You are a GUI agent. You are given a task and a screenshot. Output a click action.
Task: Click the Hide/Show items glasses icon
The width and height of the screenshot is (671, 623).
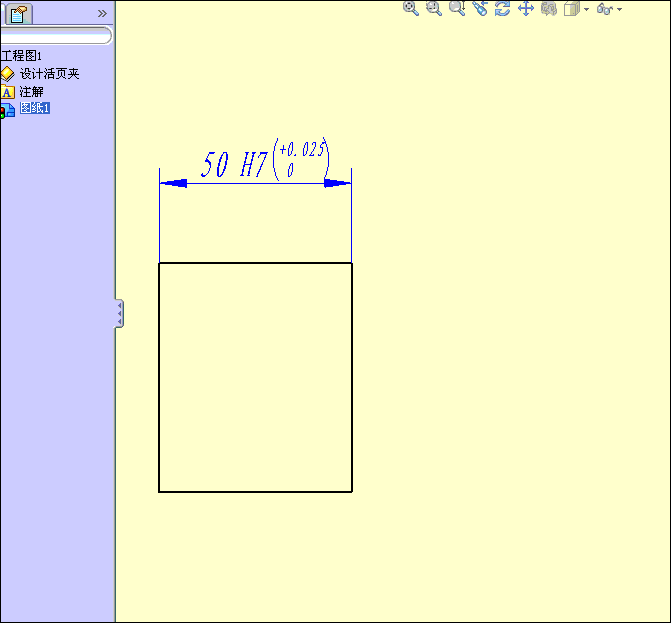click(x=605, y=9)
